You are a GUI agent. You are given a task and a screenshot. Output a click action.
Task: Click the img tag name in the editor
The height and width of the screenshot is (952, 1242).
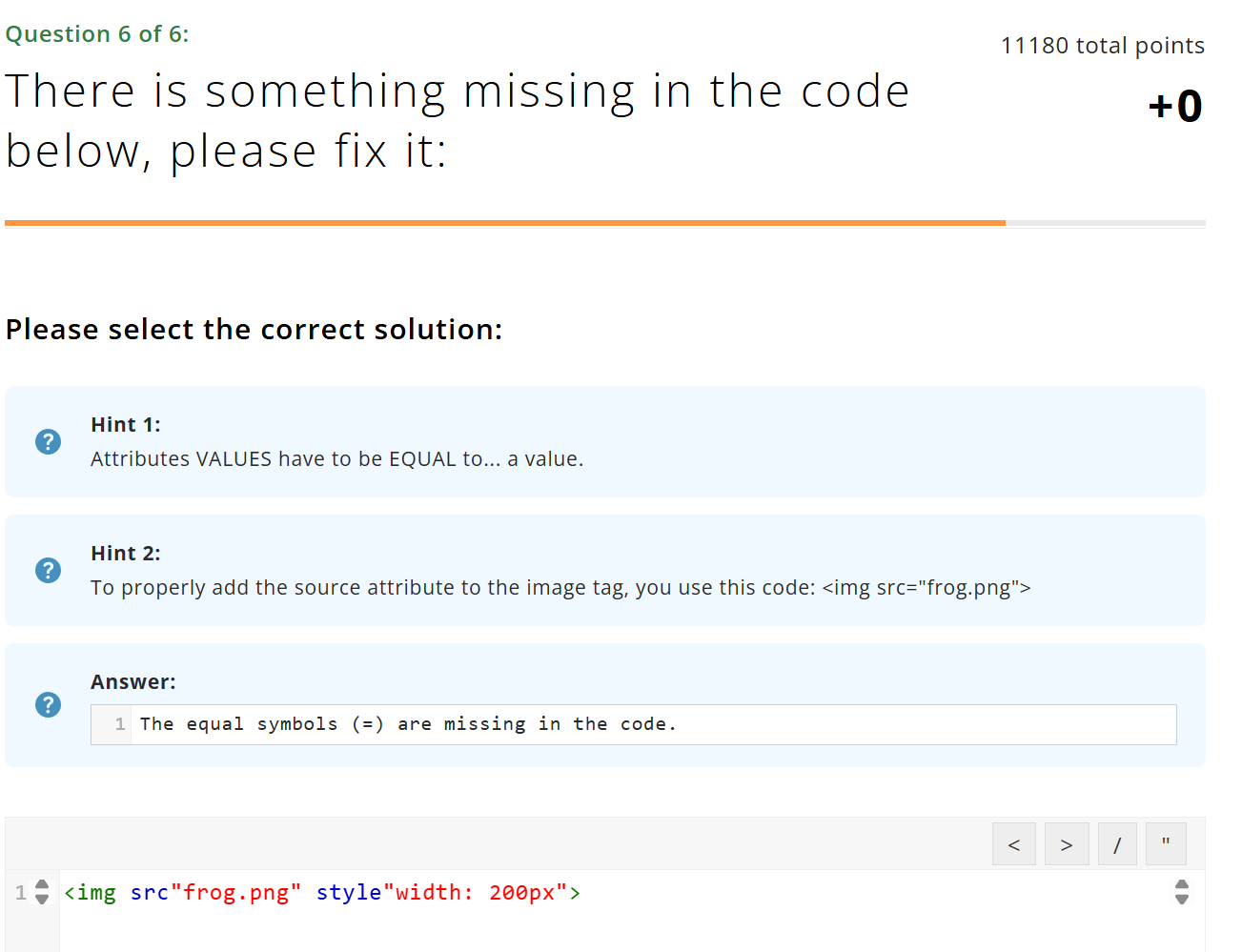pos(96,893)
